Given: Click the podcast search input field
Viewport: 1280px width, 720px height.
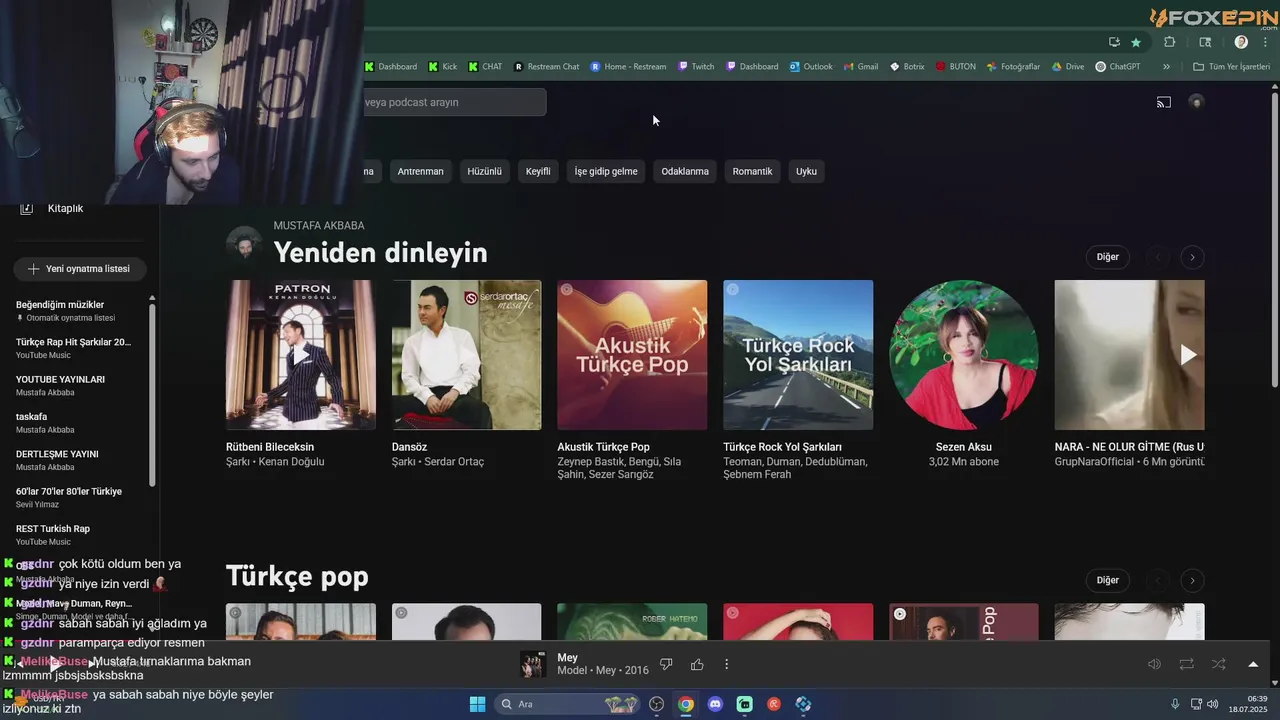Looking at the screenshot, I should pos(455,102).
